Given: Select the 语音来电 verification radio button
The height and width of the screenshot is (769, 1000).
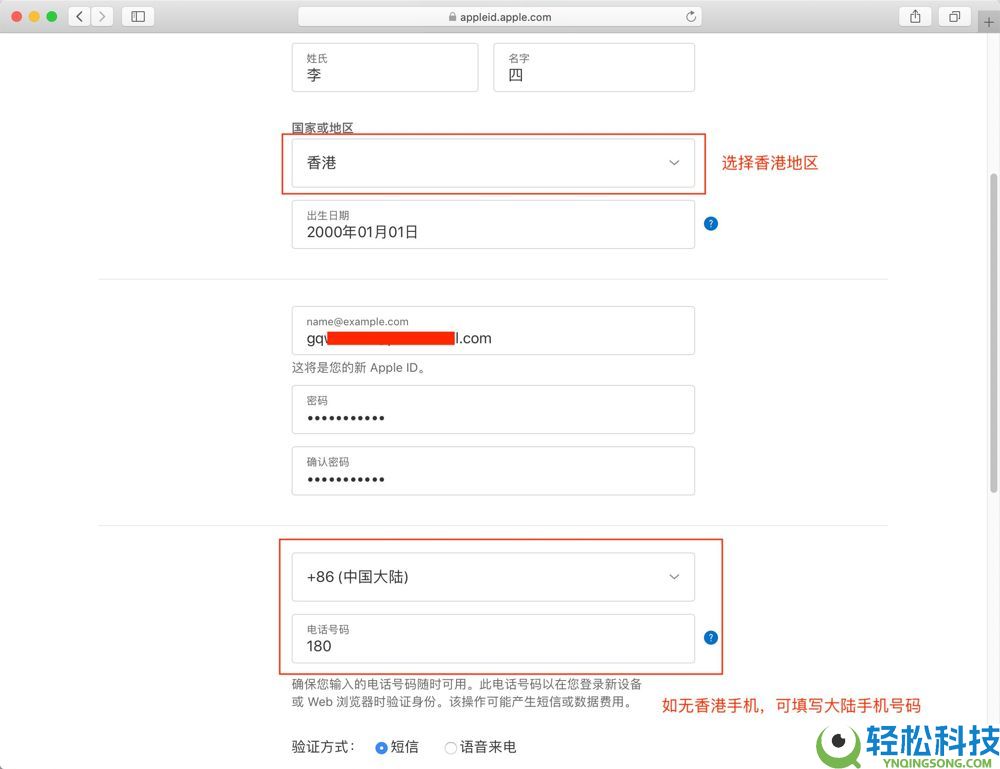Looking at the screenshot, I should coord(450,747).
